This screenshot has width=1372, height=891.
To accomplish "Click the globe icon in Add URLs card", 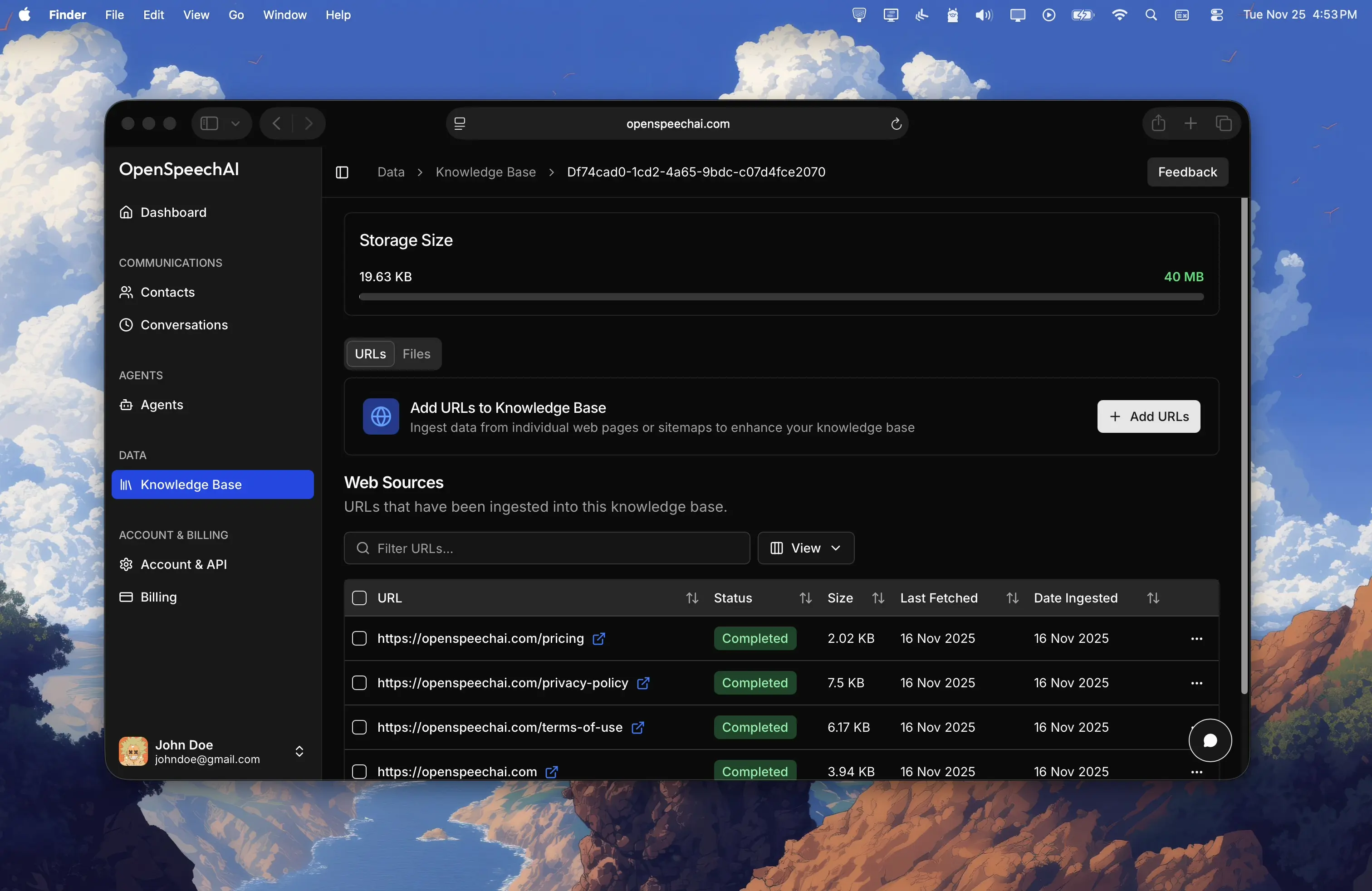I will point(381,416).
